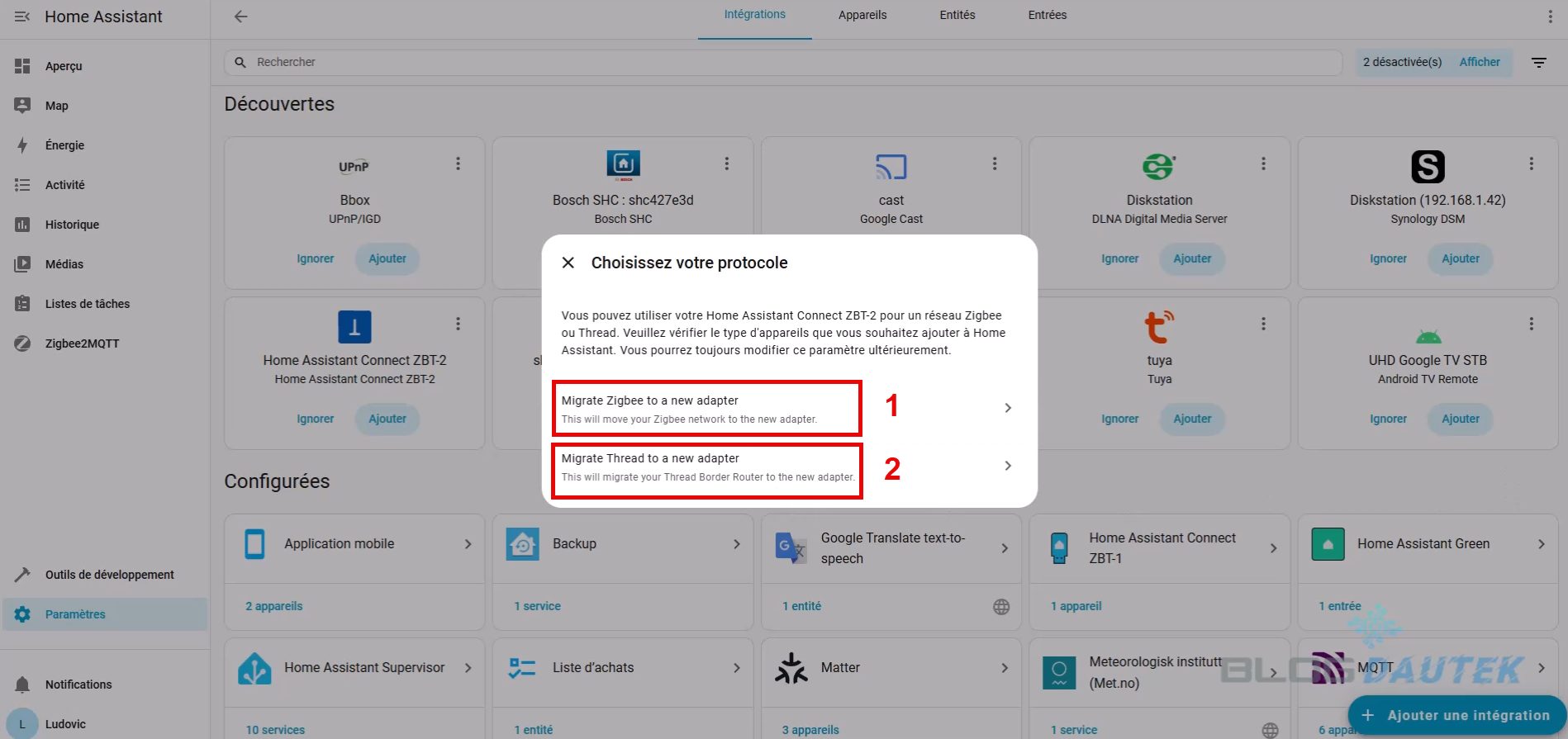Open Notifications panel
The image size is (1568, 739).
click(78, 685)
